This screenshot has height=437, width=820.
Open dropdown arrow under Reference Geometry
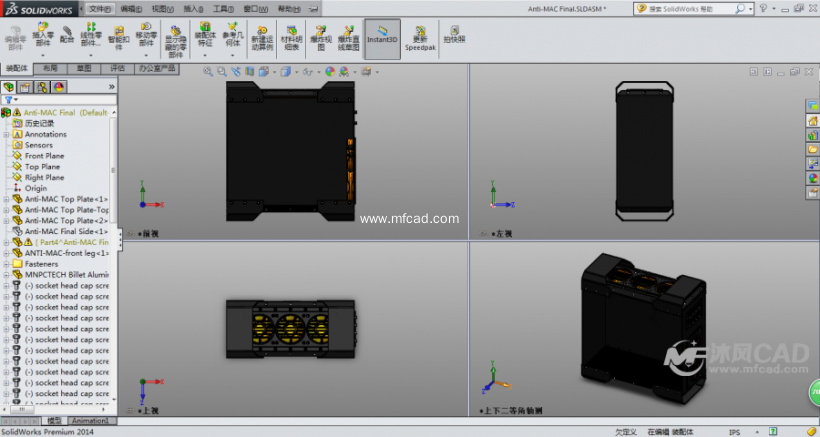click(233, 55)
